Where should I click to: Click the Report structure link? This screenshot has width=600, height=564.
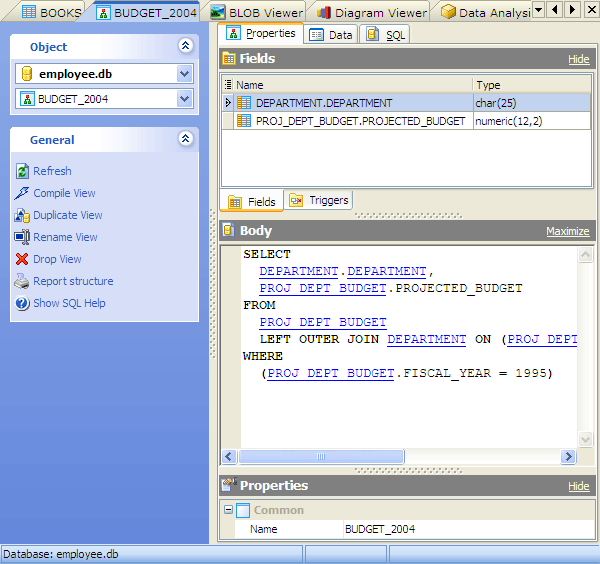(x=73, y=281)
